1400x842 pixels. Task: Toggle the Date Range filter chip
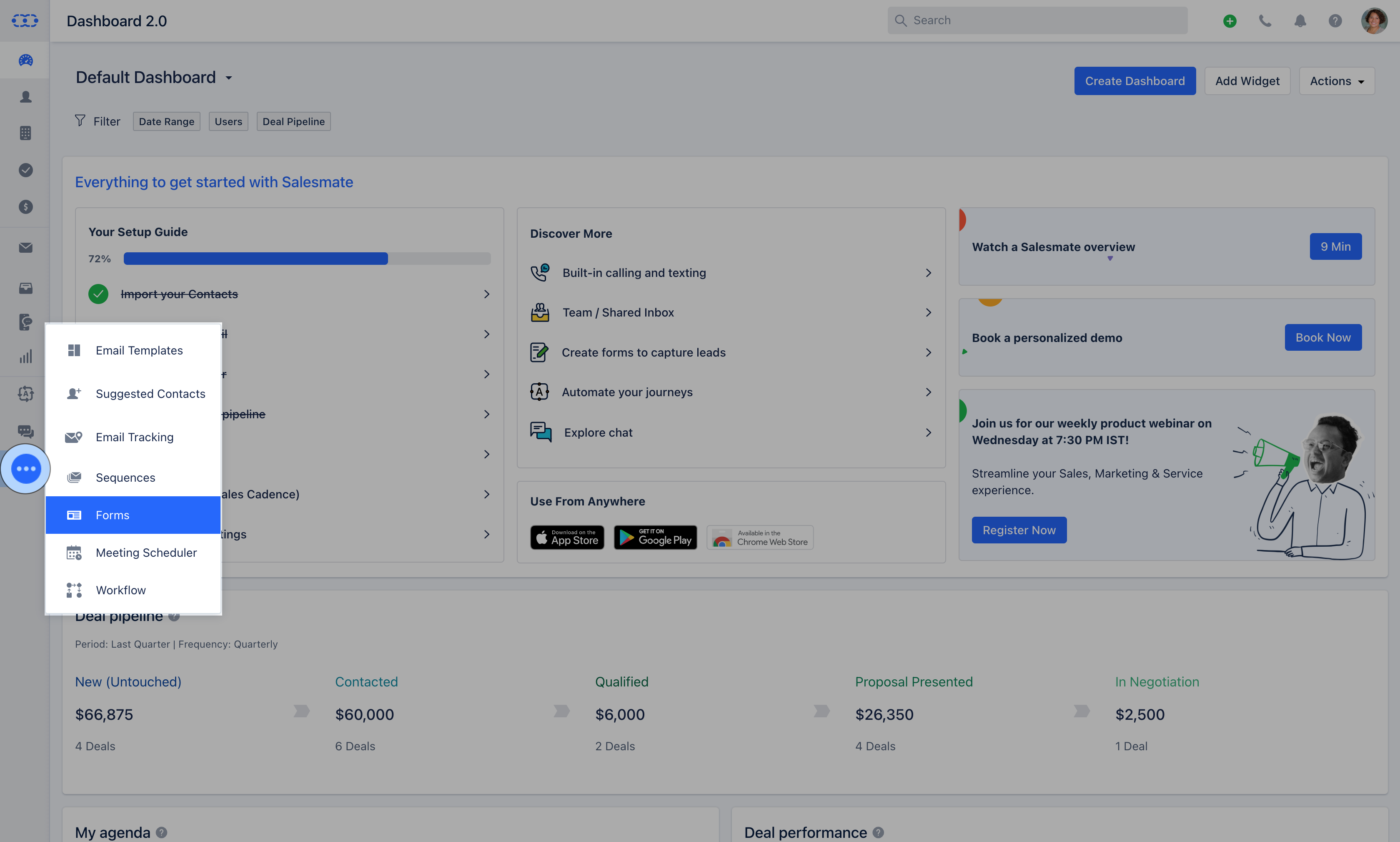pyautogui.click(x=166, y=121)
